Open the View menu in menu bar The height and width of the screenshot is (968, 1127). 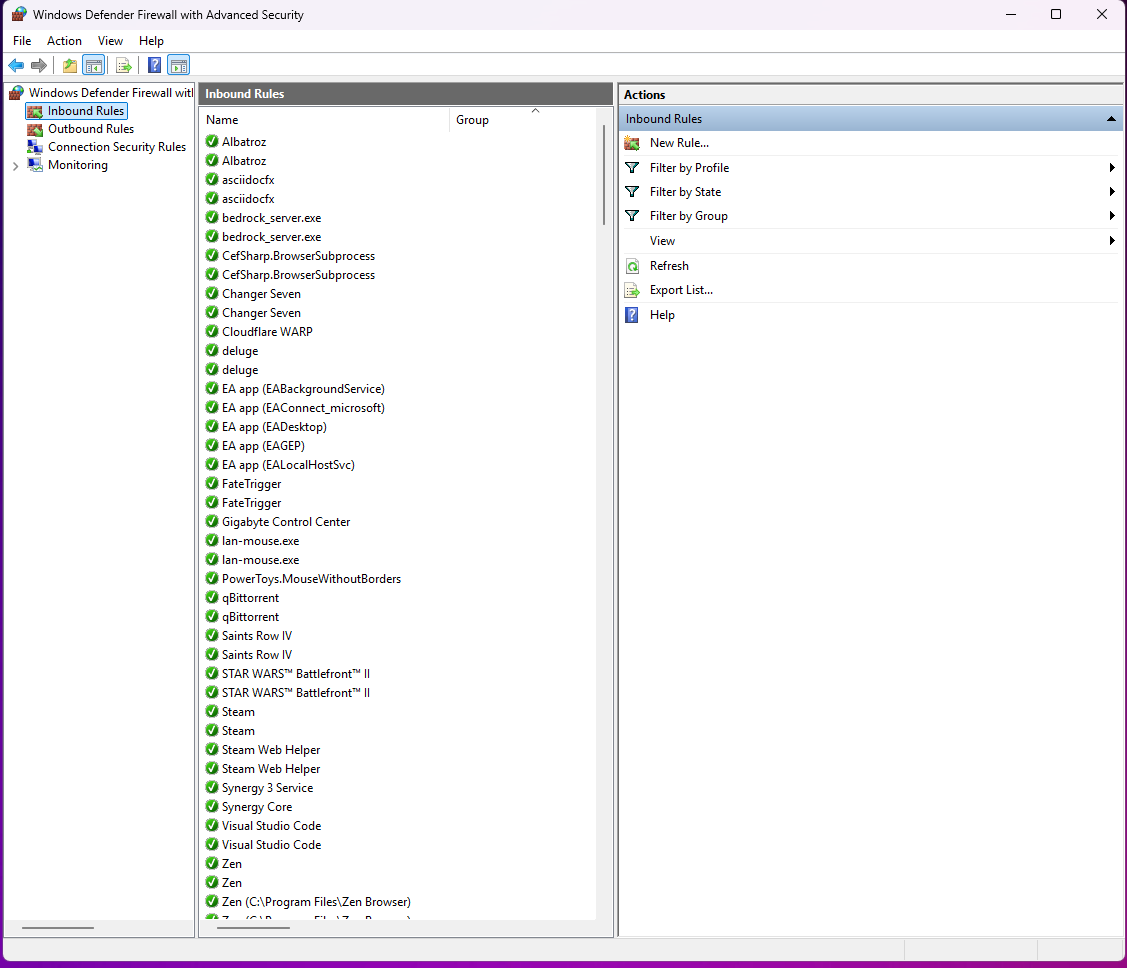(110, 41)
